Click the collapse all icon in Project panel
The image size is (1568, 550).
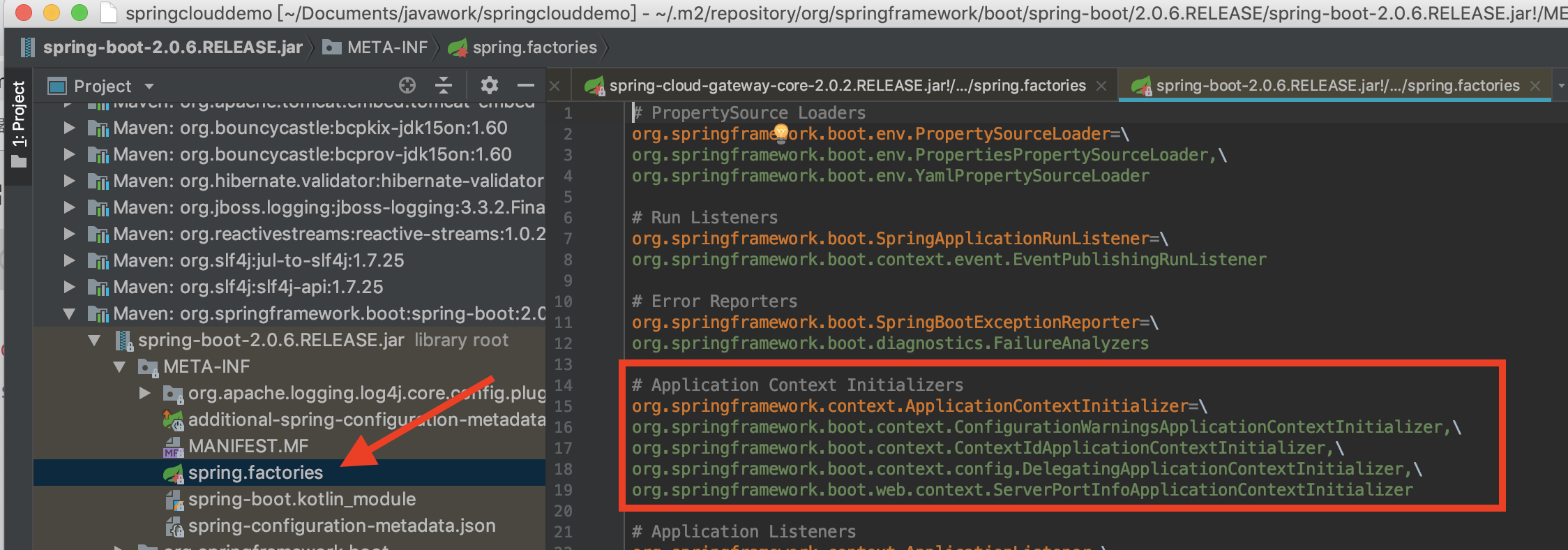(x=444, y=85)
